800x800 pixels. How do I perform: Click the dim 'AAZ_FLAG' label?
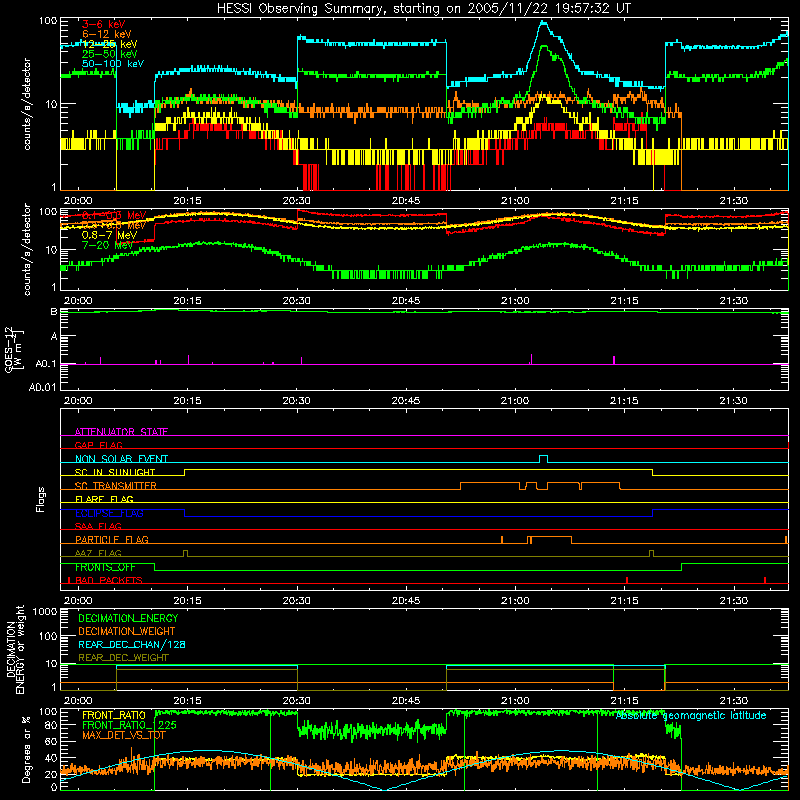98,553
